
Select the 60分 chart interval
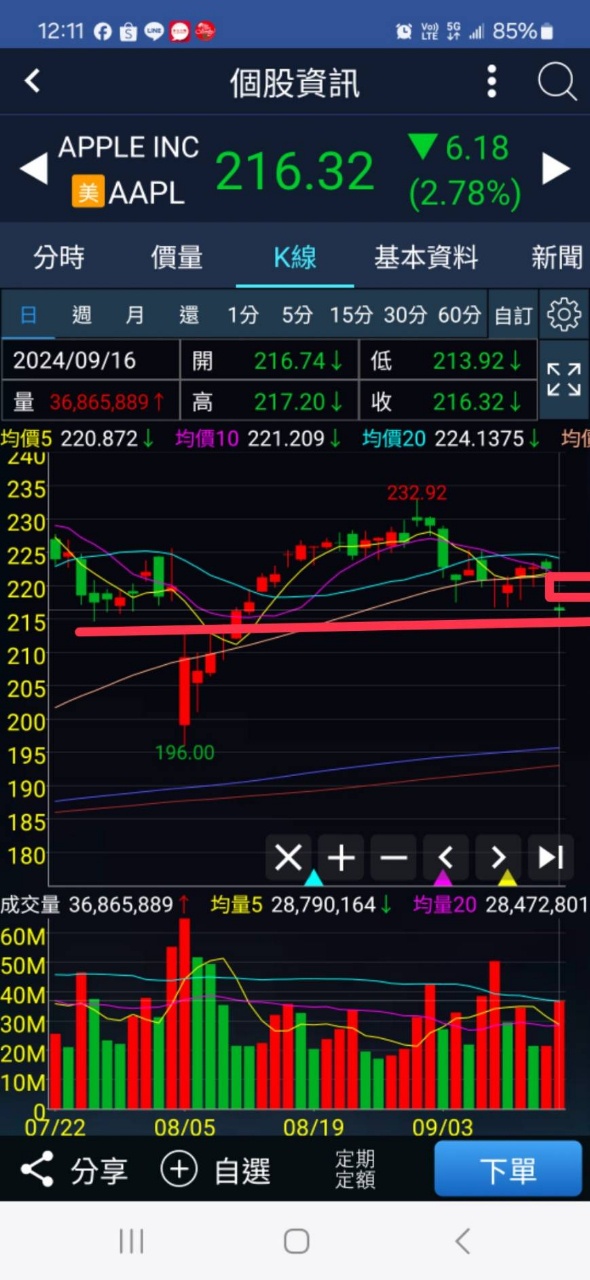pos(459,315)
